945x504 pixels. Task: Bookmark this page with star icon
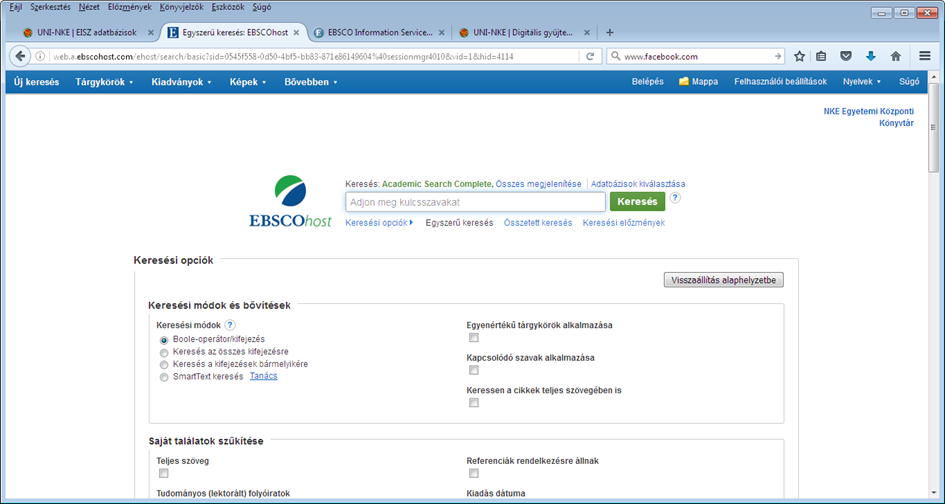click(799, 56)
